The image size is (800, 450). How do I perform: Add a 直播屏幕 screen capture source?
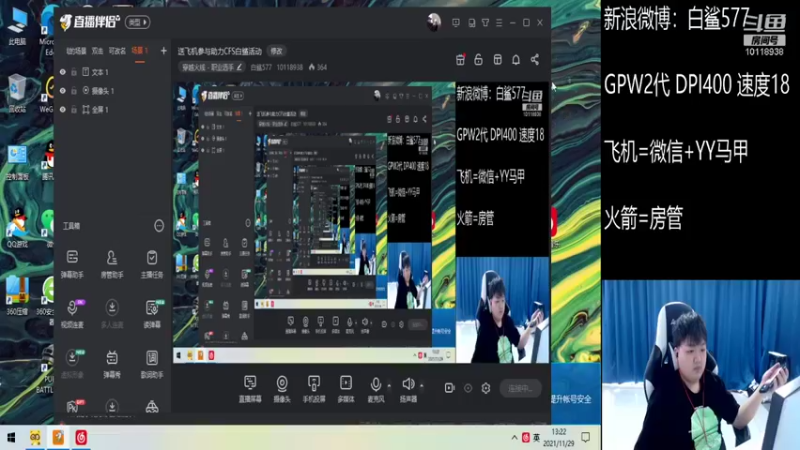pos(250,389)
